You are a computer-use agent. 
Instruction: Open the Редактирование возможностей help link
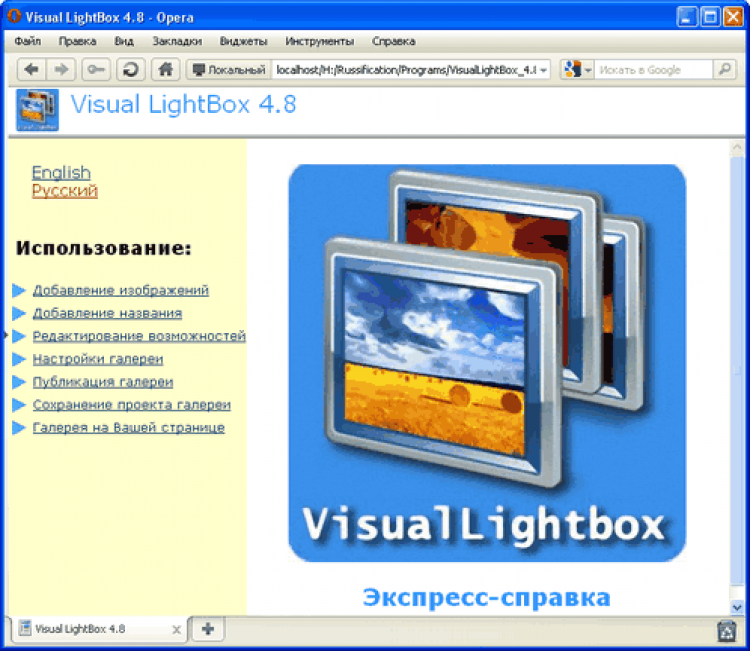pyautogui.click(x=139, y=336)
